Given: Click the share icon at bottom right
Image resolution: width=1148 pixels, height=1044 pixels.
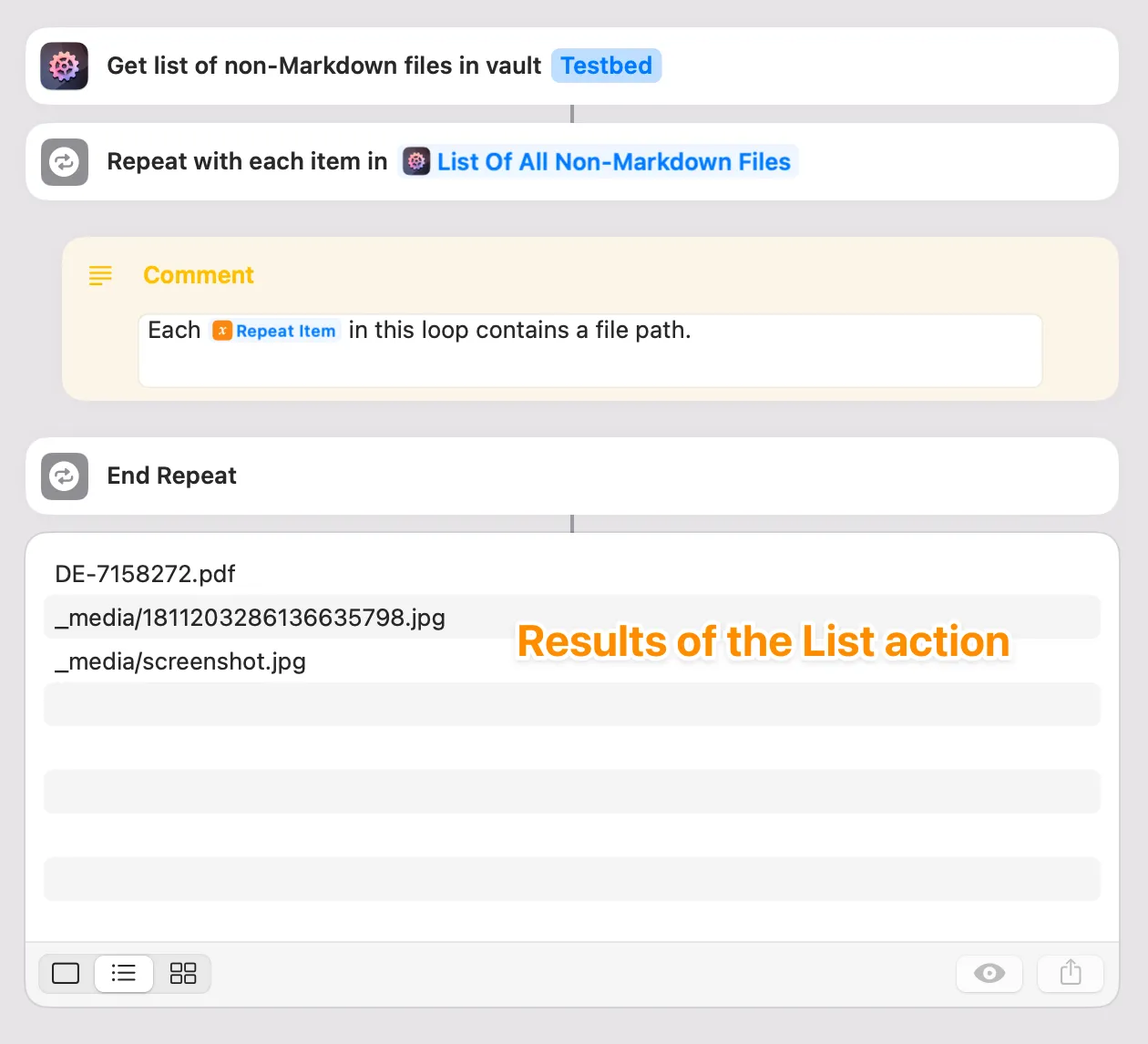Looking at the screenshot, I should pos(1070,974).
